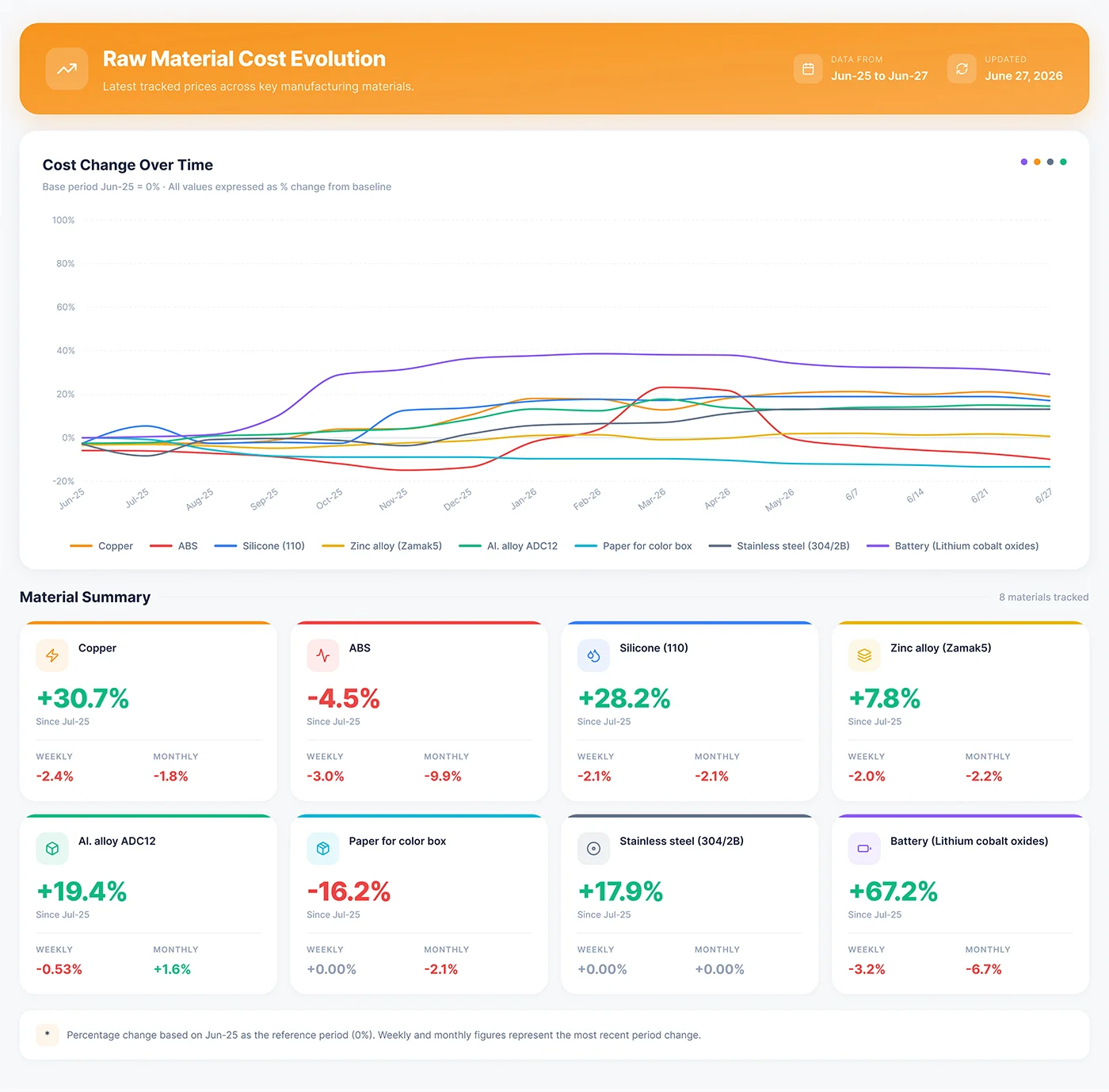This screenshot has height=1092, width=1109.
Task: Click the Copper card title
Action: (x=97, y=648)
